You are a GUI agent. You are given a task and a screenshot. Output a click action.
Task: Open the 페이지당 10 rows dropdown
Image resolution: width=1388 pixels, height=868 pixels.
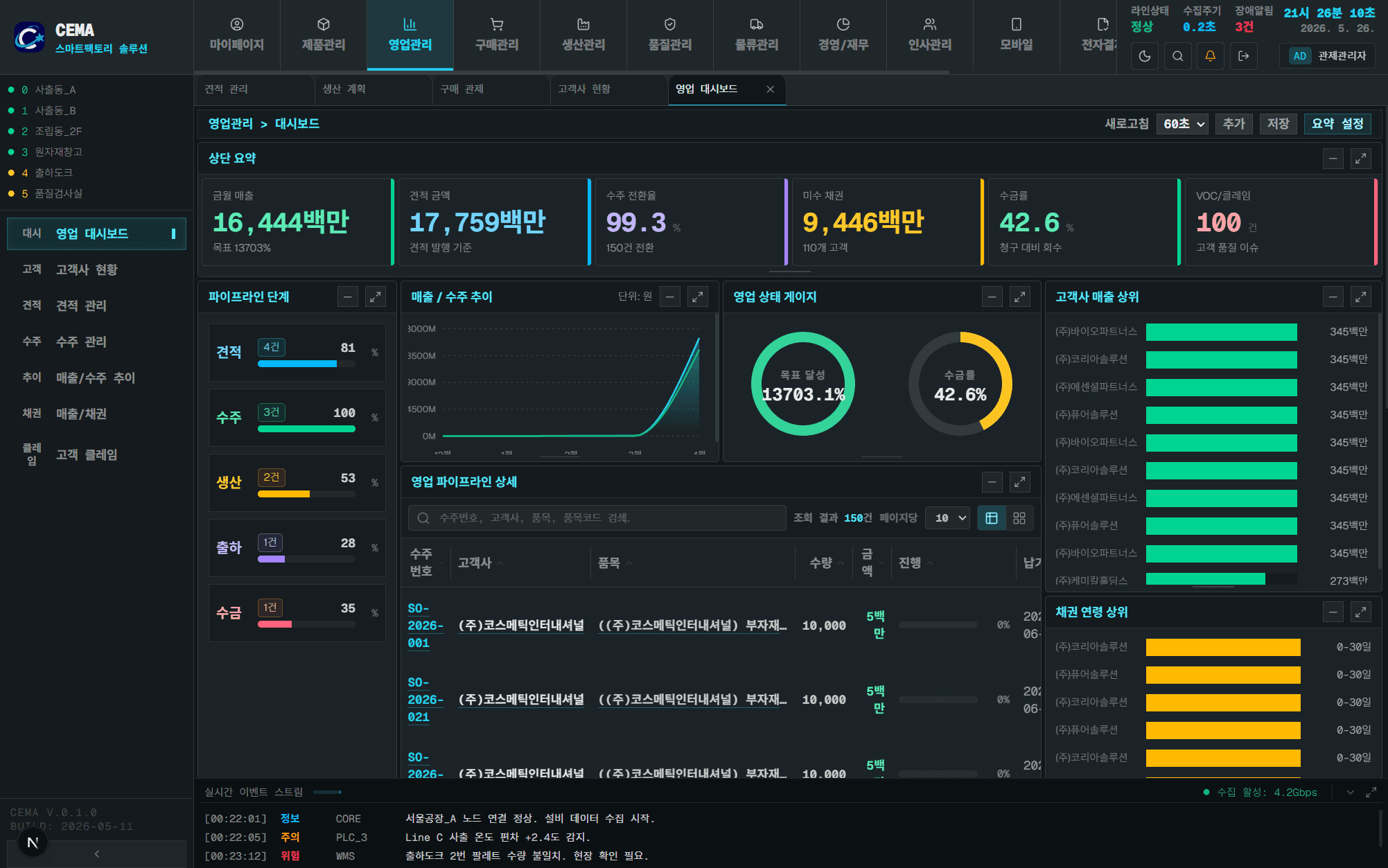(948, 518)
